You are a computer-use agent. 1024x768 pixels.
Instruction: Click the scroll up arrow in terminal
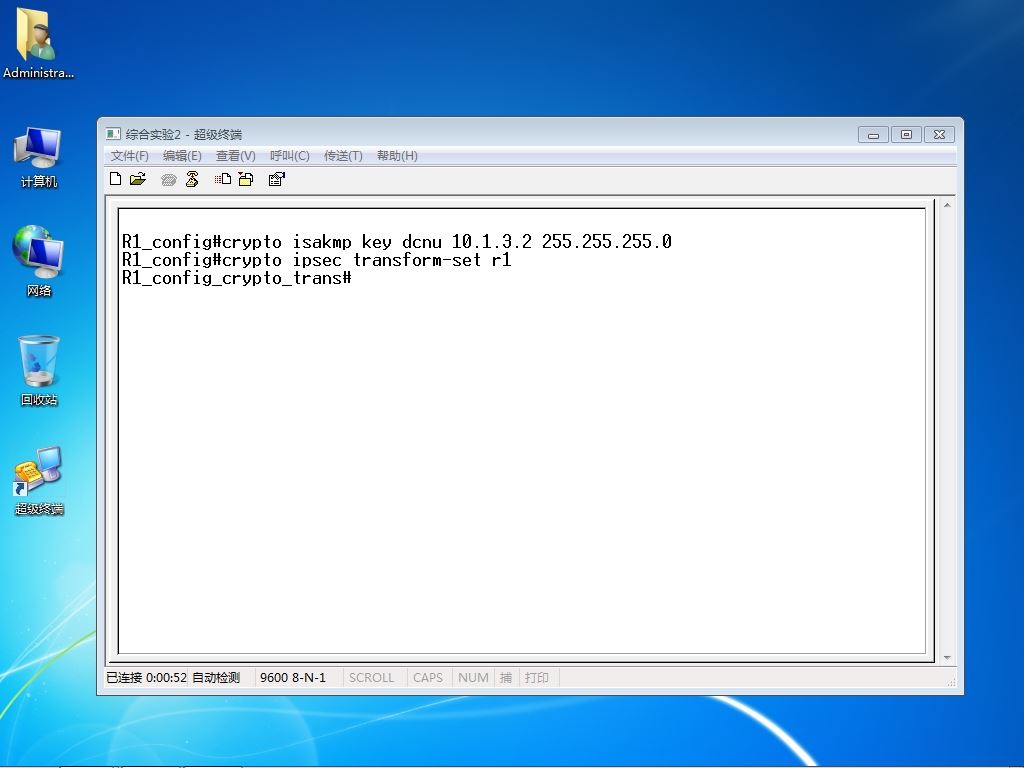coord(947,205)
